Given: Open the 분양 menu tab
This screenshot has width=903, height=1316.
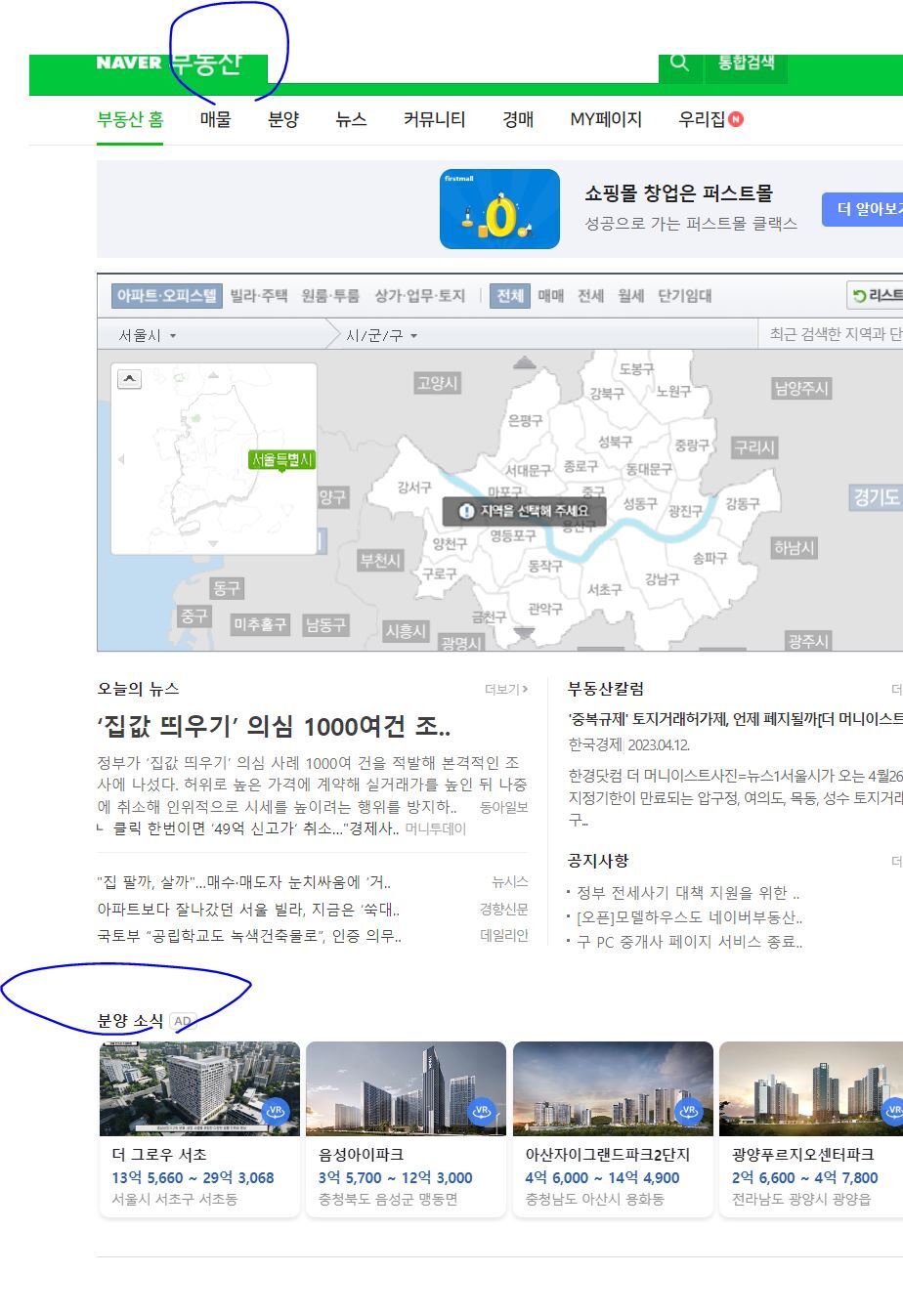Looking at the screenshot, I should (x=283, y=119).
